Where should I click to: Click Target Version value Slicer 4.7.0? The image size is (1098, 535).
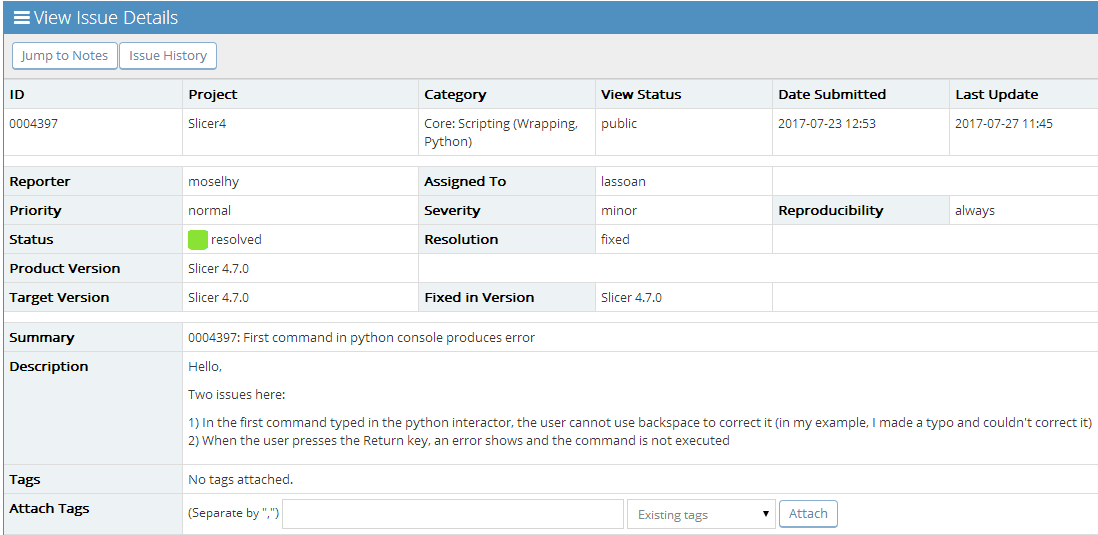218,298
